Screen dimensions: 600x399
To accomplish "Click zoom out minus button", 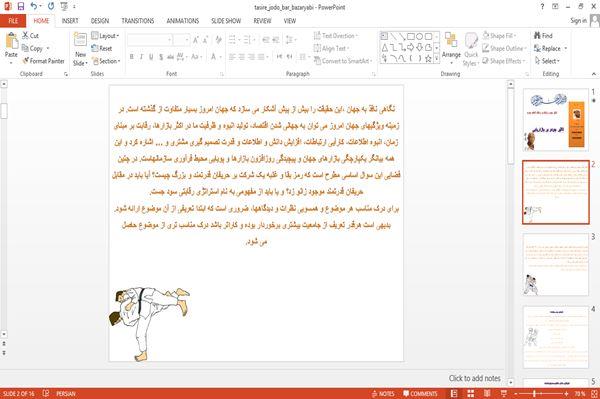I will pos(516,394).
